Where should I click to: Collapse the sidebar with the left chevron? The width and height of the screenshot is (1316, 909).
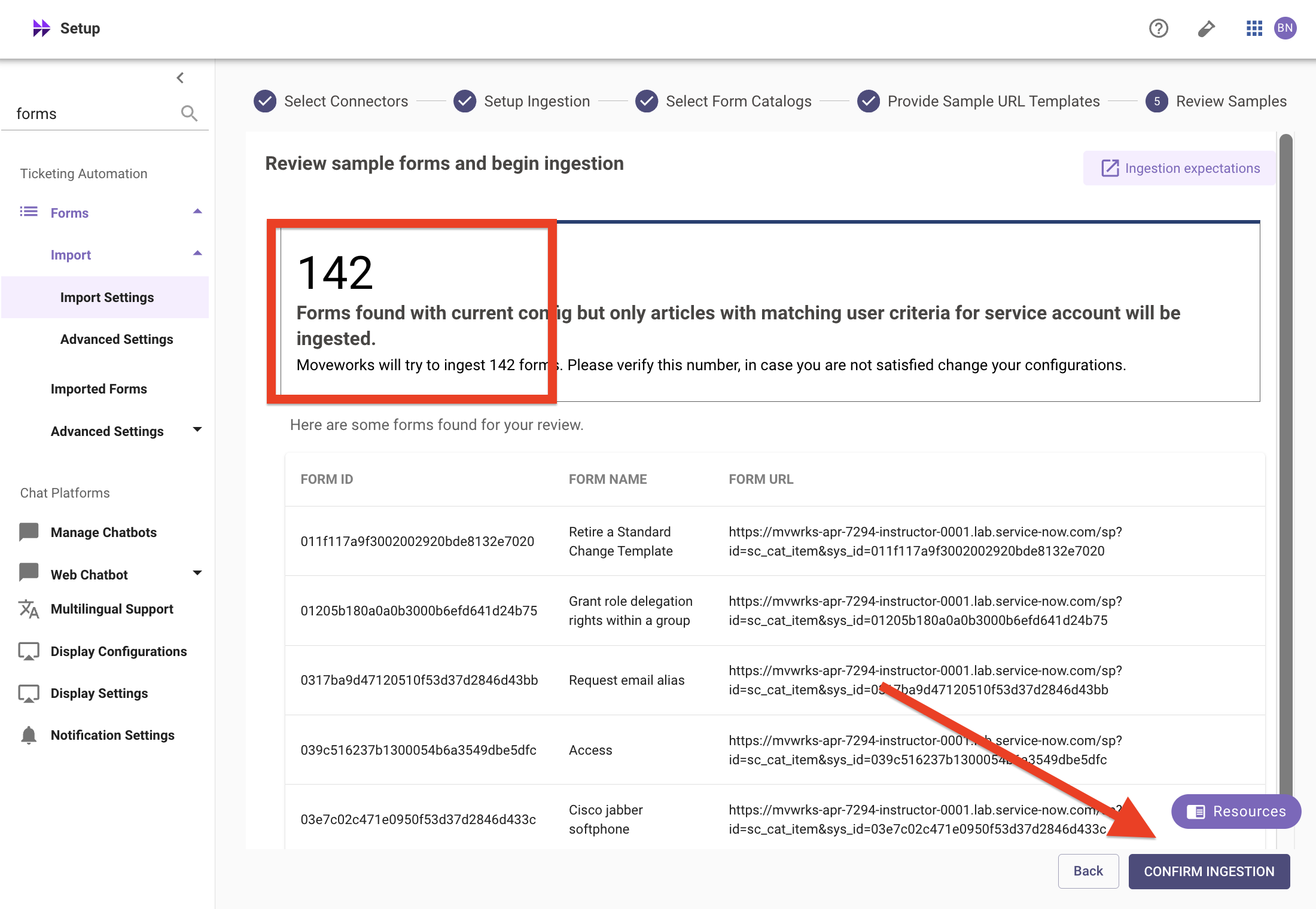click(x=180, y=78)
